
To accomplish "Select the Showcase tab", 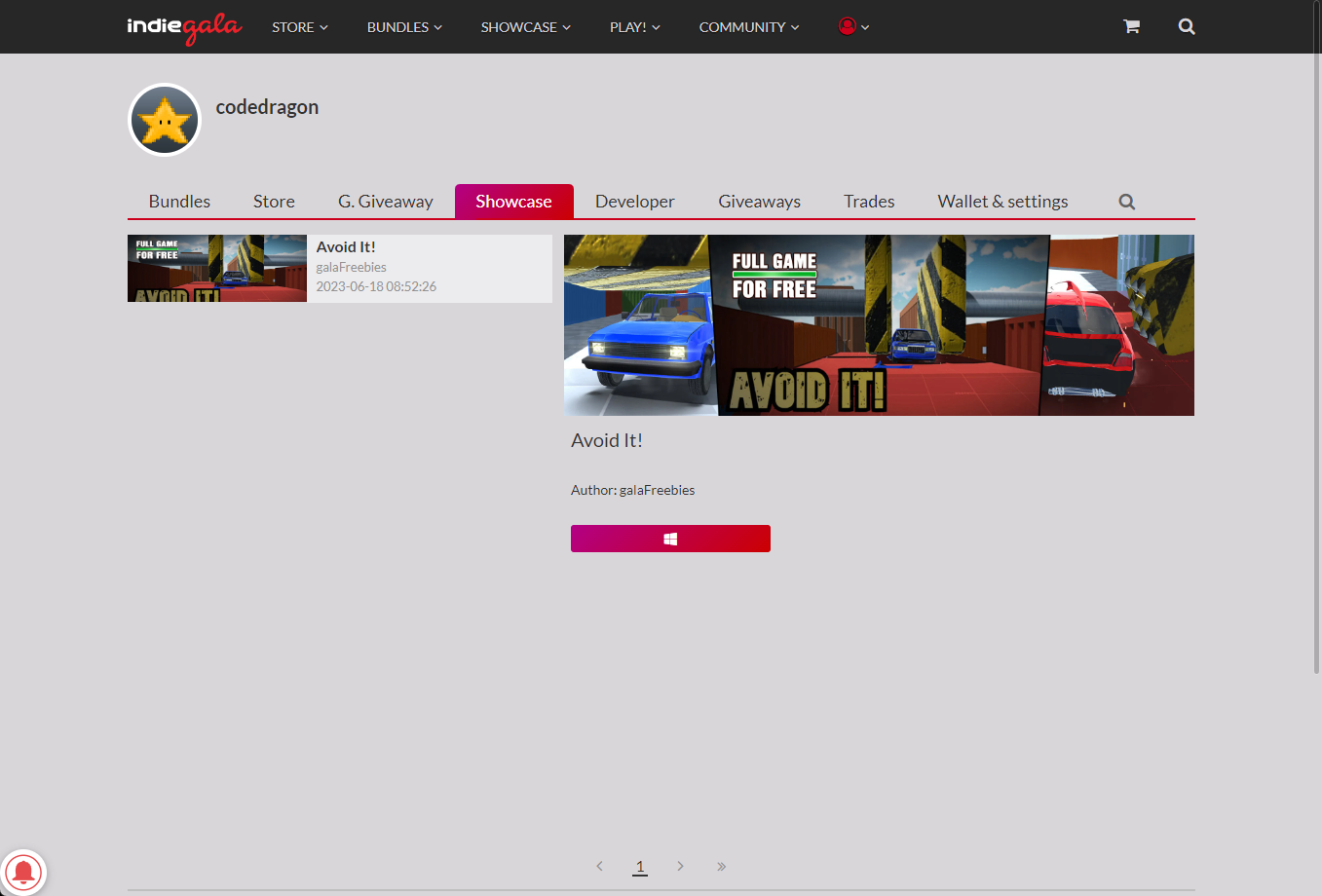I will (x=514, y=202).
